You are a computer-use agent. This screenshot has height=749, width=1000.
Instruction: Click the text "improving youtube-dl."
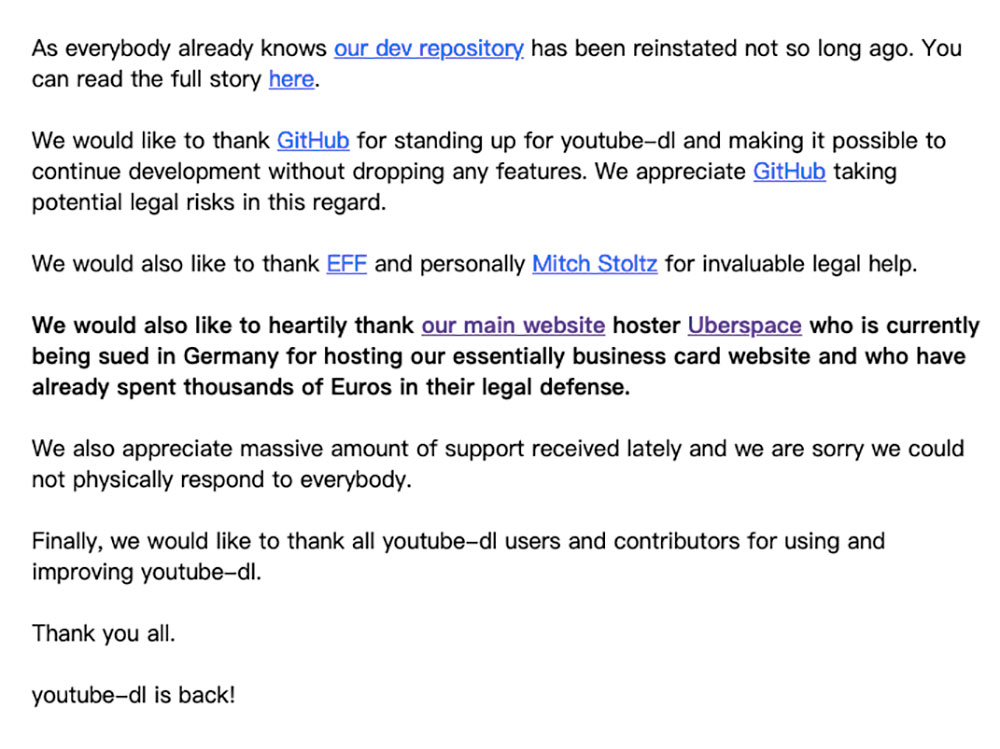(x=147, y=572)
